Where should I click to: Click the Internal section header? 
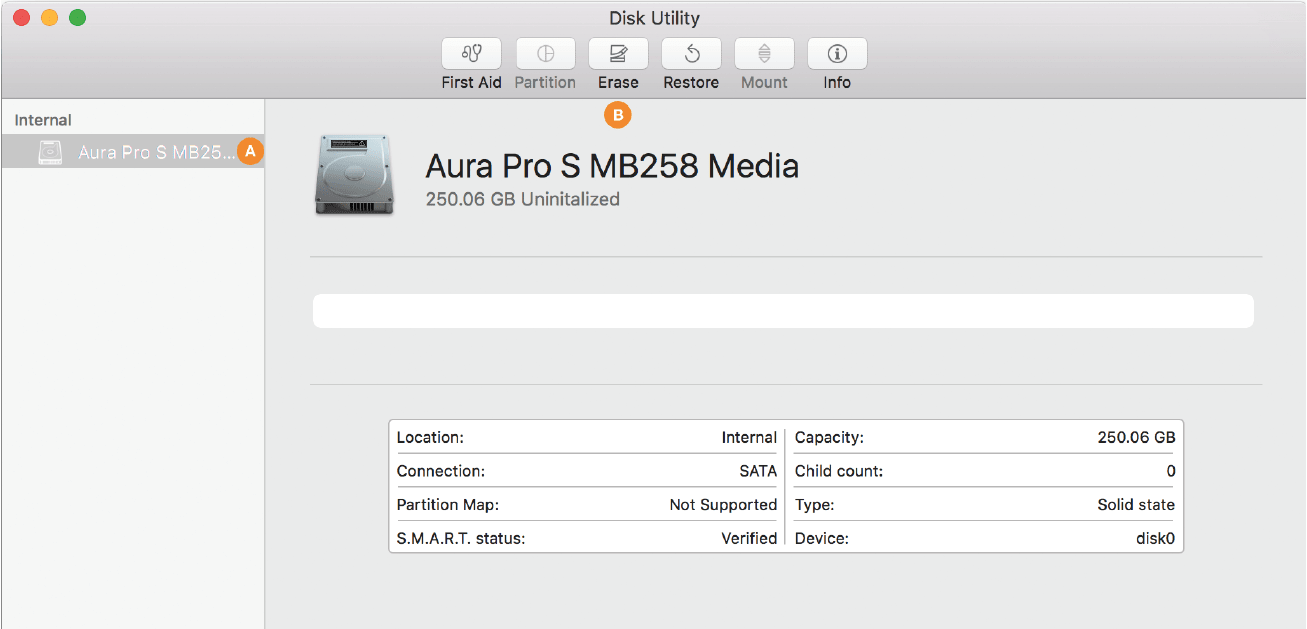[43, 120]
